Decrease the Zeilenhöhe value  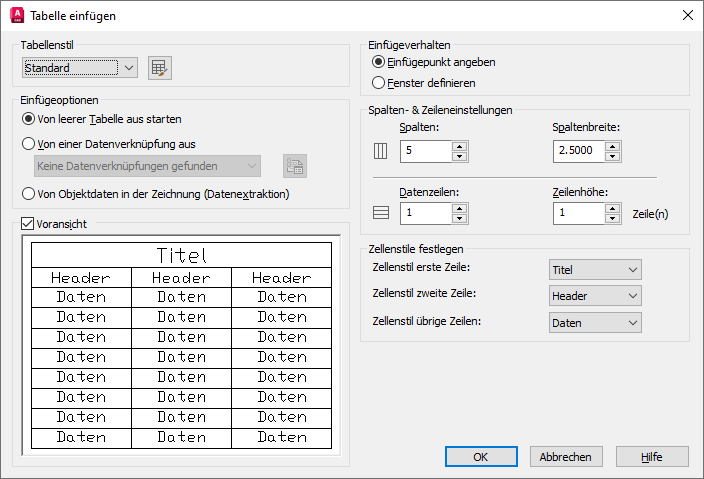pos(612,218)
